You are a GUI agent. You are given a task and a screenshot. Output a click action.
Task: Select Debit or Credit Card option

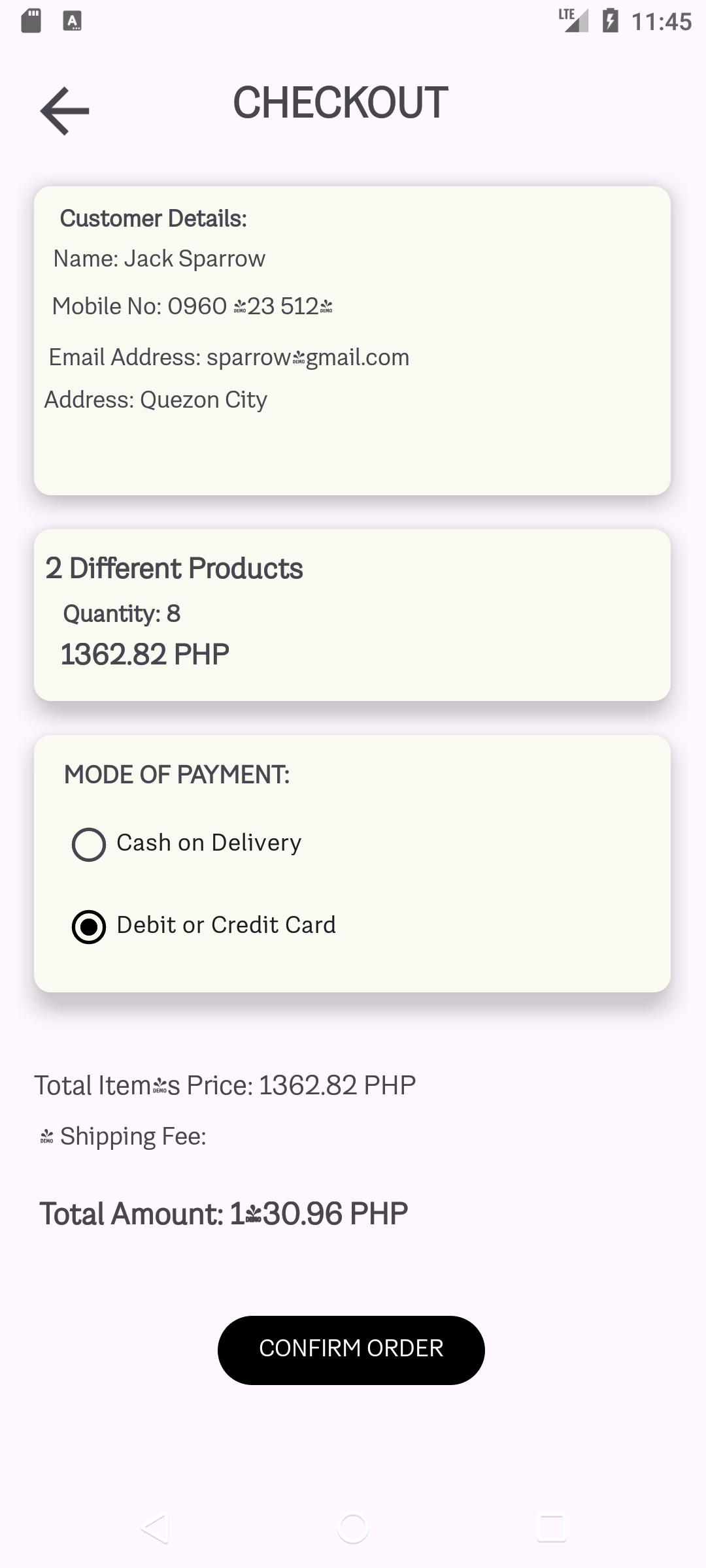click(89, 926)
